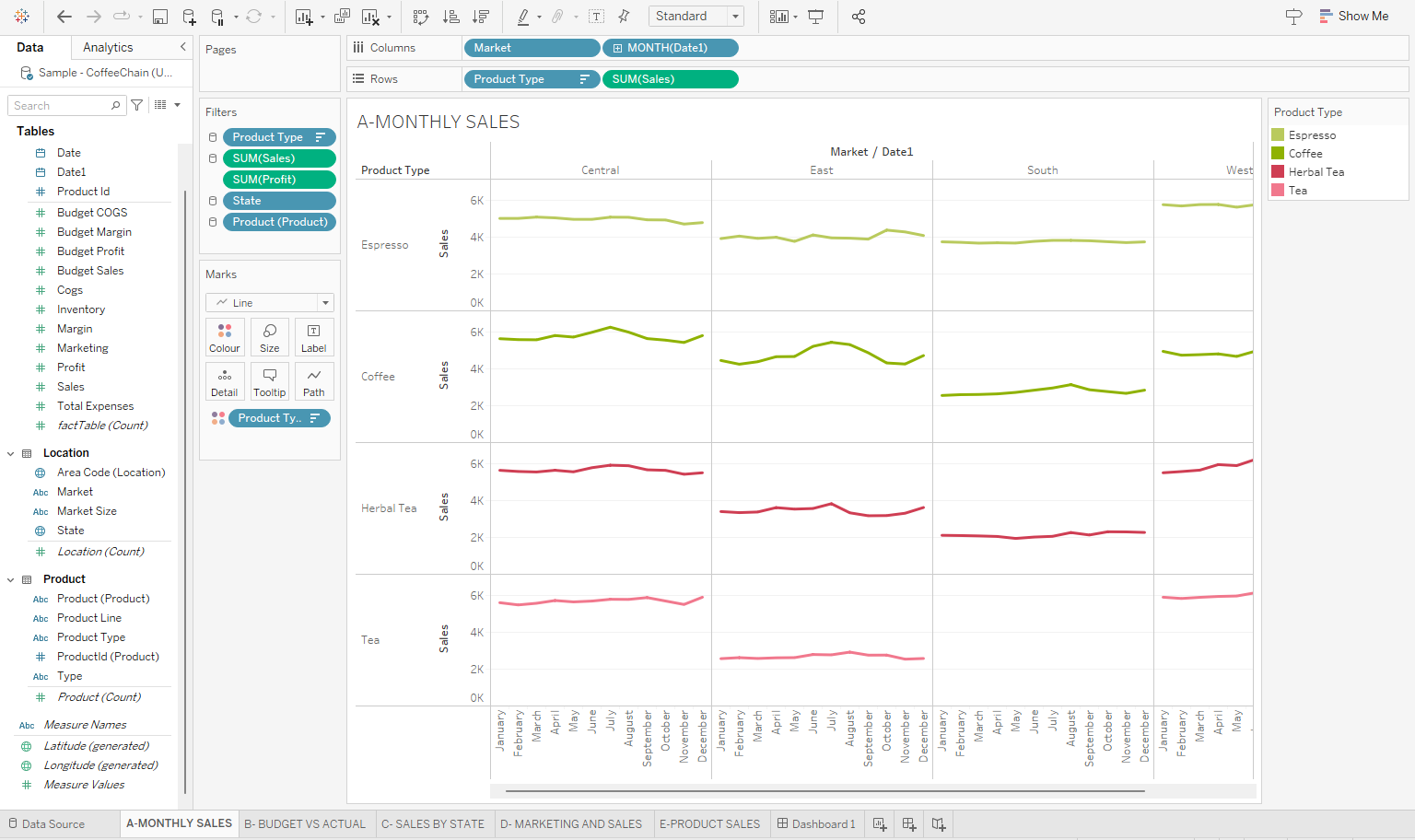Add a new data source

(189, 17)
